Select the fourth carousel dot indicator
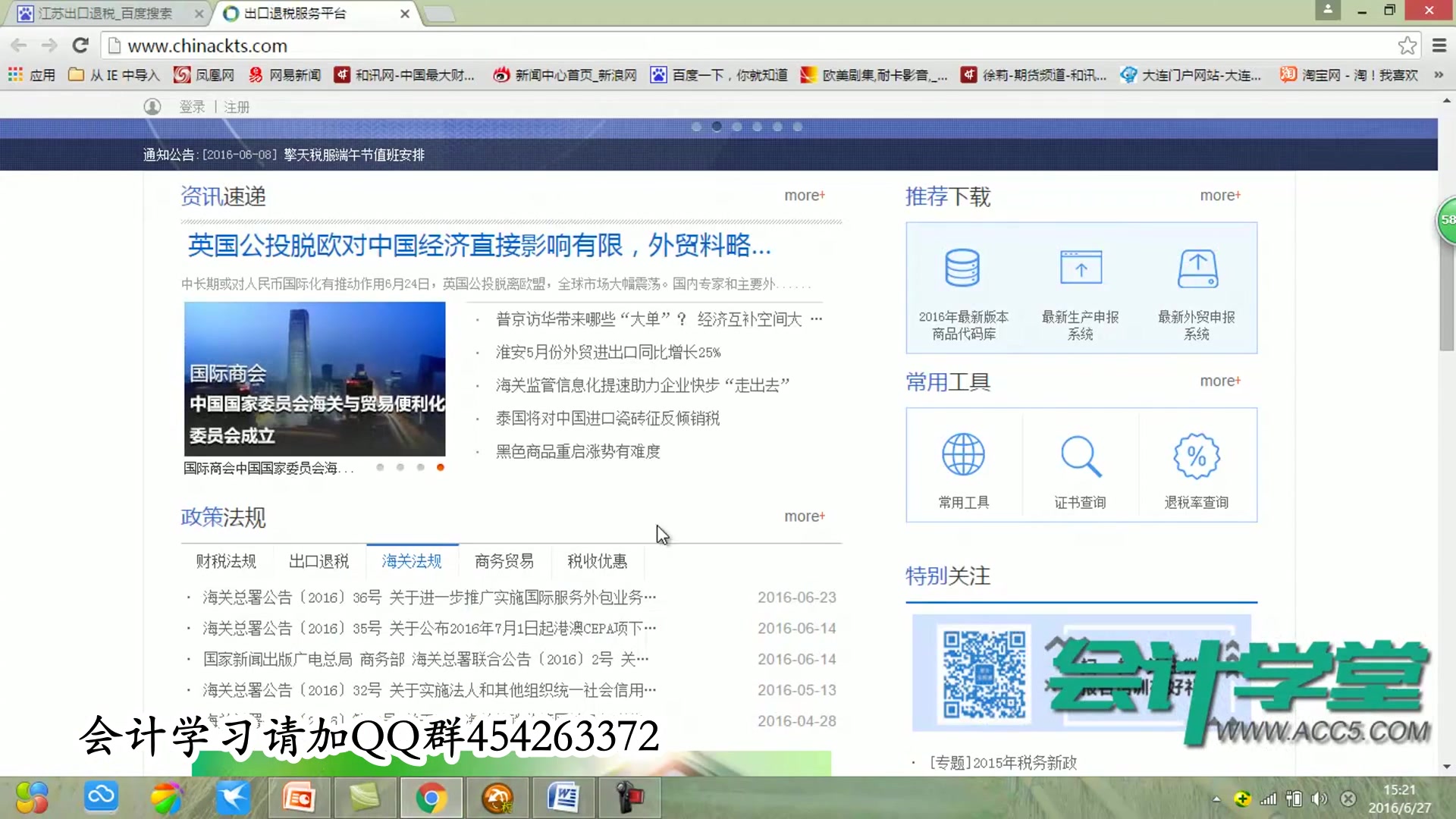1456x819 pixels. pyautogui.click(x=756, y=127)
